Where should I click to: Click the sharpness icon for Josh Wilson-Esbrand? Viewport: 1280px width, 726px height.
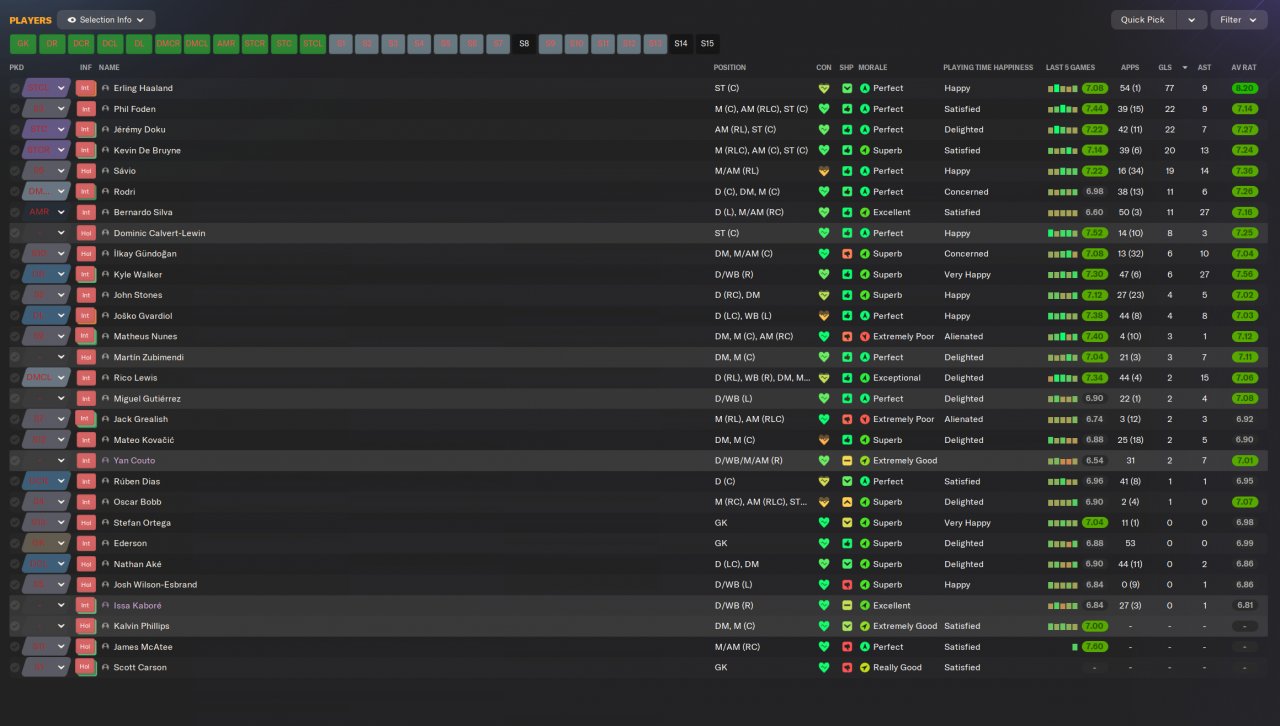847,585
